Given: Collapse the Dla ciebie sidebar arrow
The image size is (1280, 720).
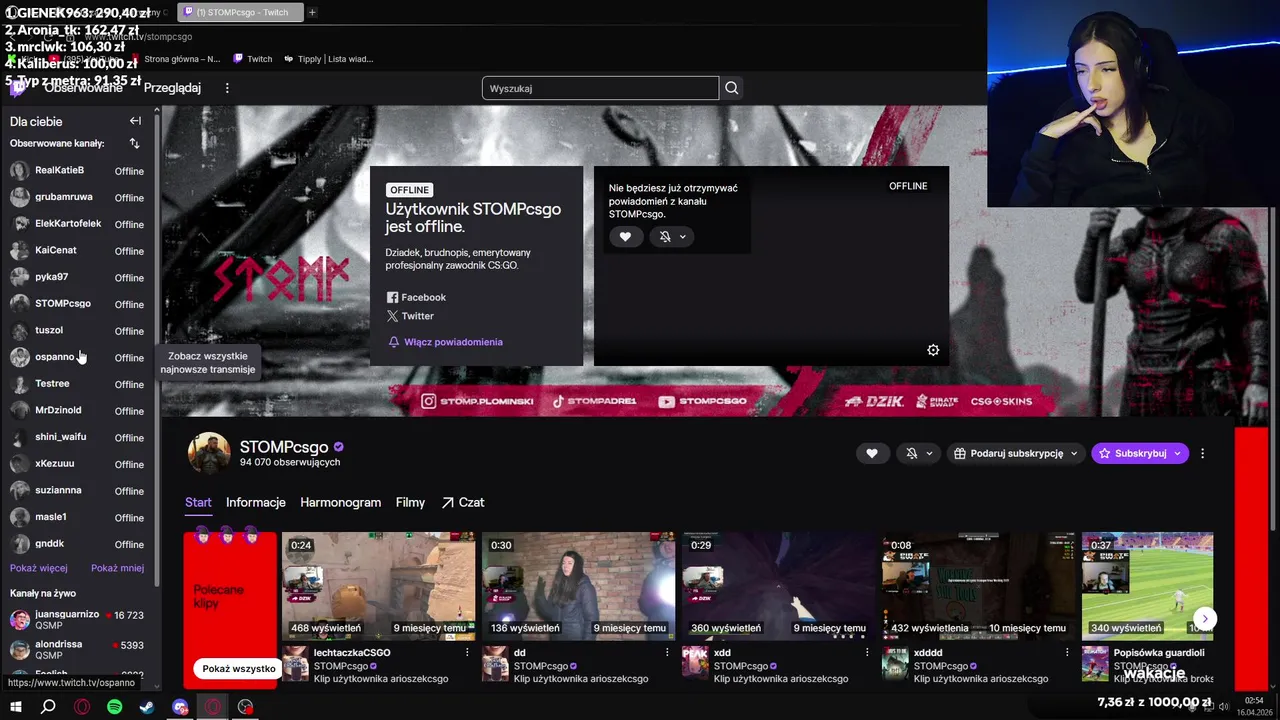Looking at the screenshot, I should [x=135, y=121].
